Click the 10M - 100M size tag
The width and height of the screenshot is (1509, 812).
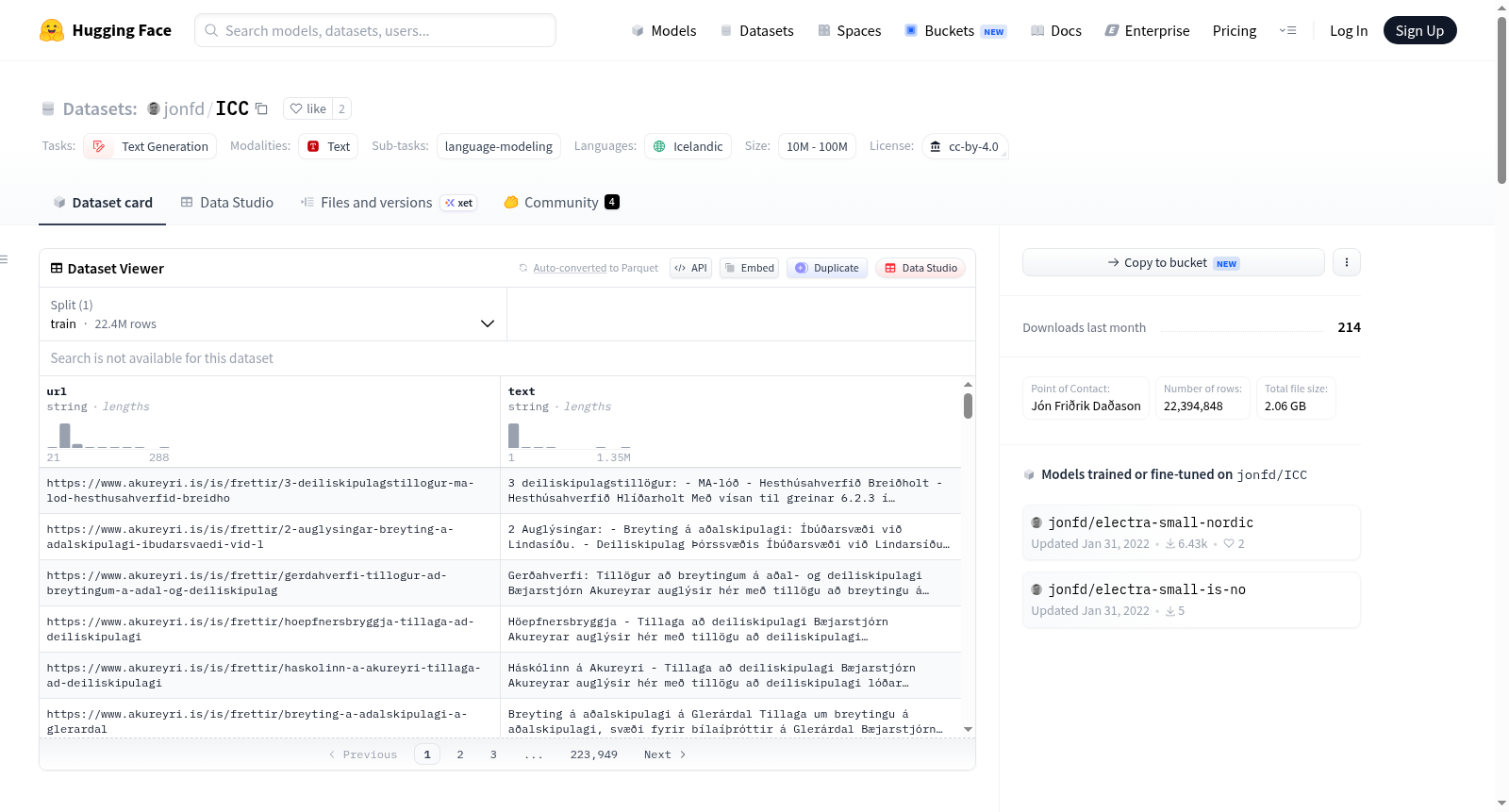(x=817, y=146)
